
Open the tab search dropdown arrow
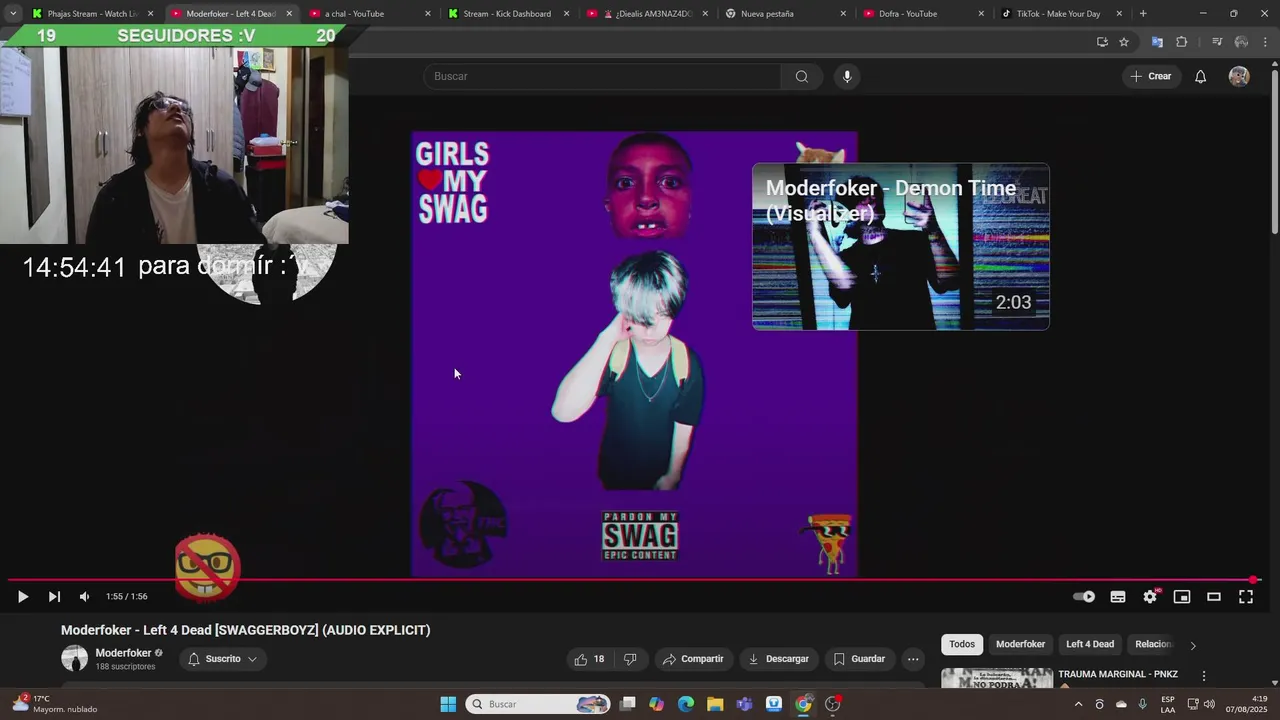13,14
